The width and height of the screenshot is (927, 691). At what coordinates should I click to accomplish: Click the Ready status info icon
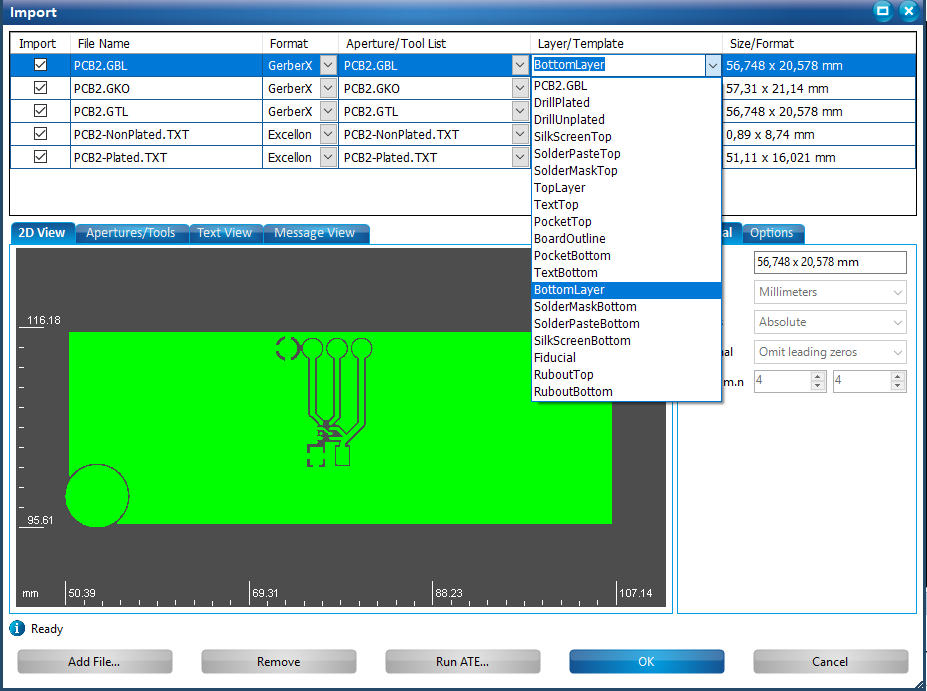[x=17, y=629]
